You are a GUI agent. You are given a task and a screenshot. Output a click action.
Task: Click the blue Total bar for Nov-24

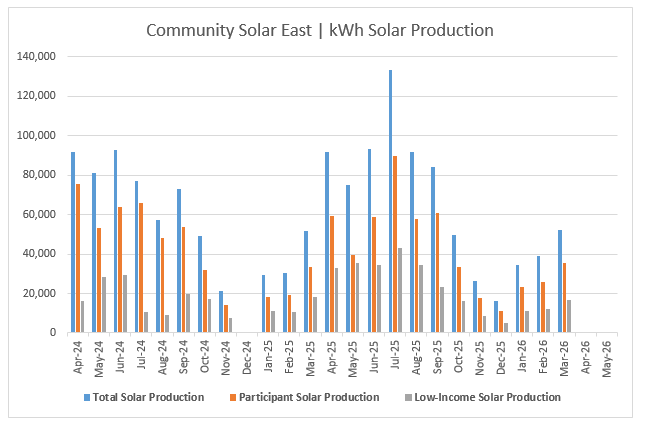tap(221, 312)
